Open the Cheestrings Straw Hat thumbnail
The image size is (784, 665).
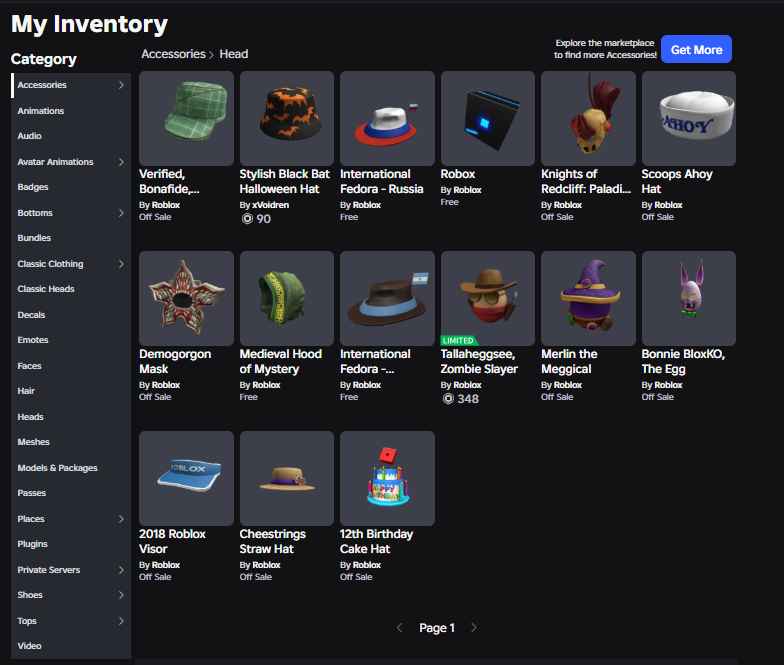click(287, 478)
